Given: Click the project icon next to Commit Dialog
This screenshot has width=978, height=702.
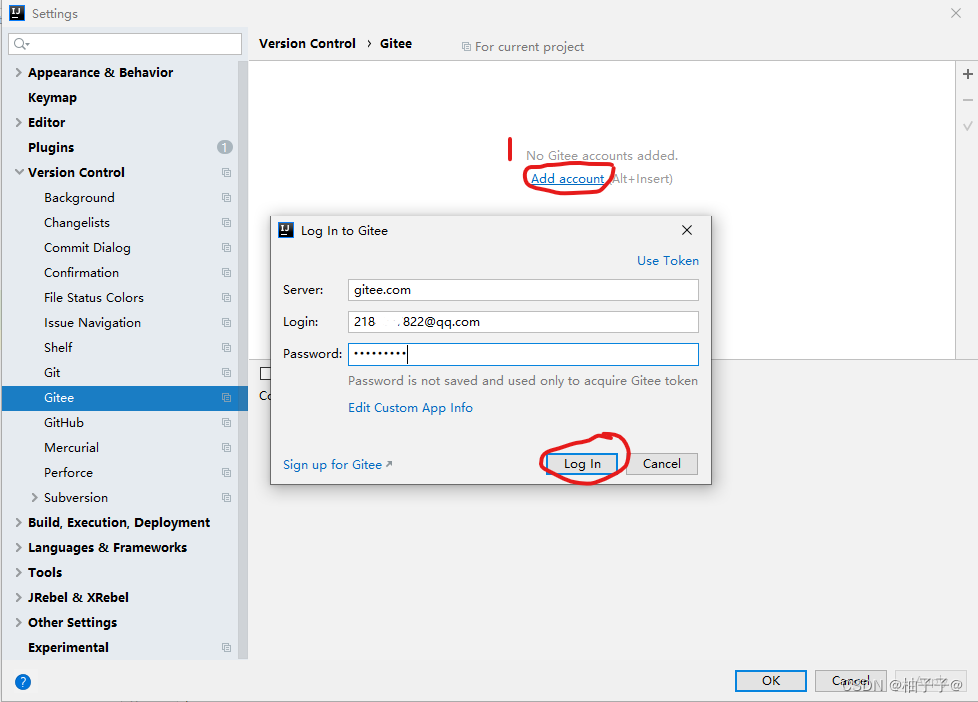Looking at the screenshot, I should point(226,247).
